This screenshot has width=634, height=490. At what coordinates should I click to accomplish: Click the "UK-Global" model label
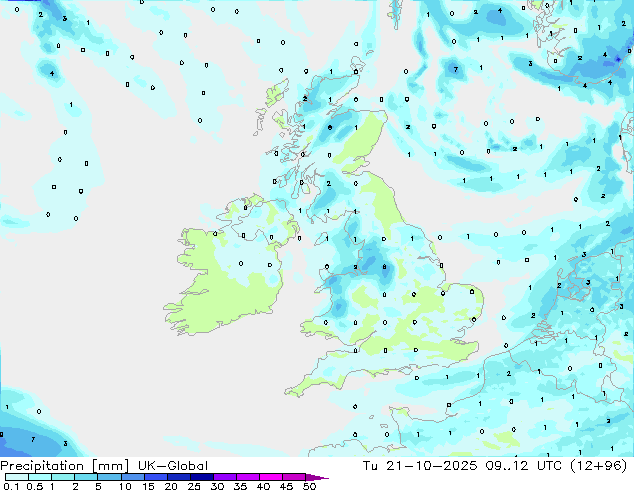pos(173,466)
